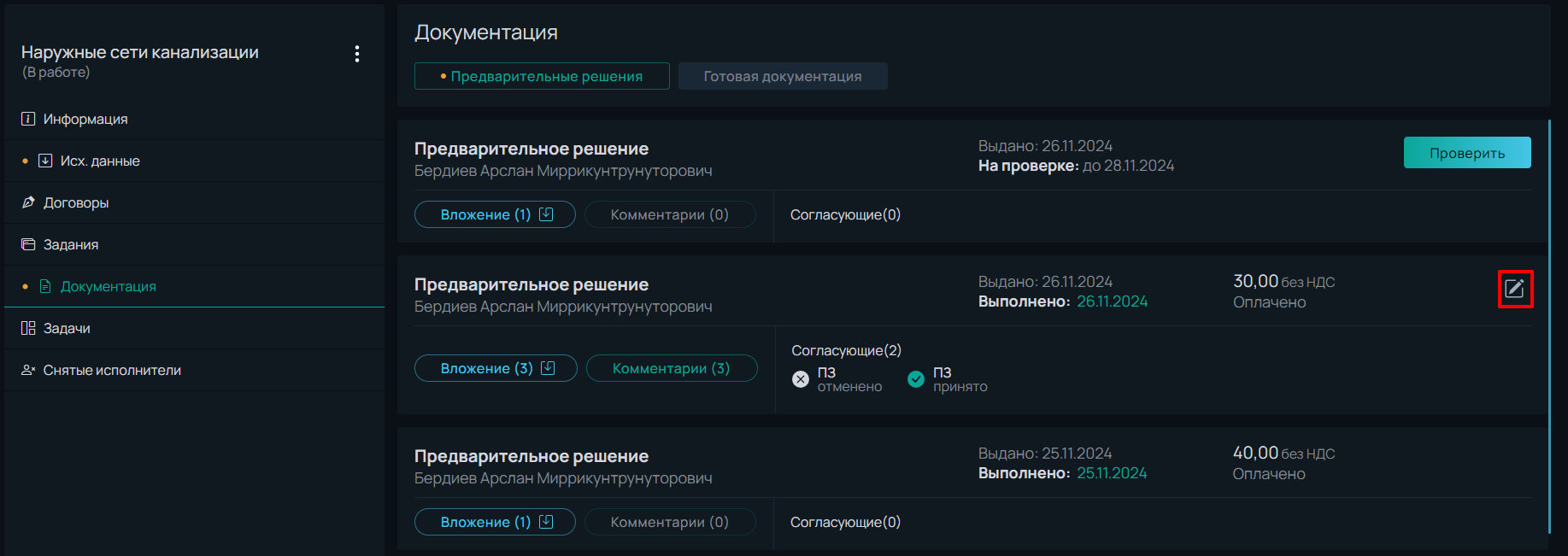
Task: Select the Предварительные решения tab
Action: point(542,76)
